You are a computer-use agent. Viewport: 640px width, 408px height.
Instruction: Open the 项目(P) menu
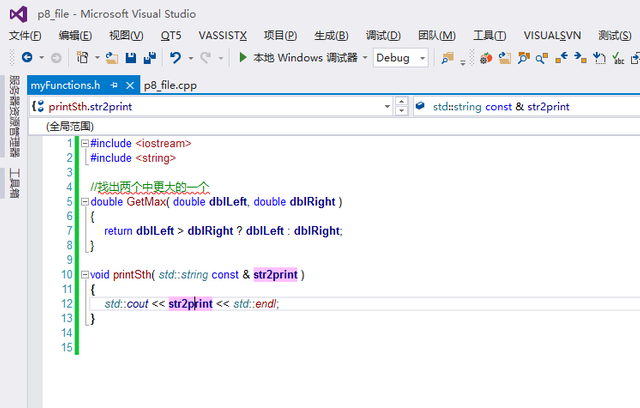tap(280, 36)
